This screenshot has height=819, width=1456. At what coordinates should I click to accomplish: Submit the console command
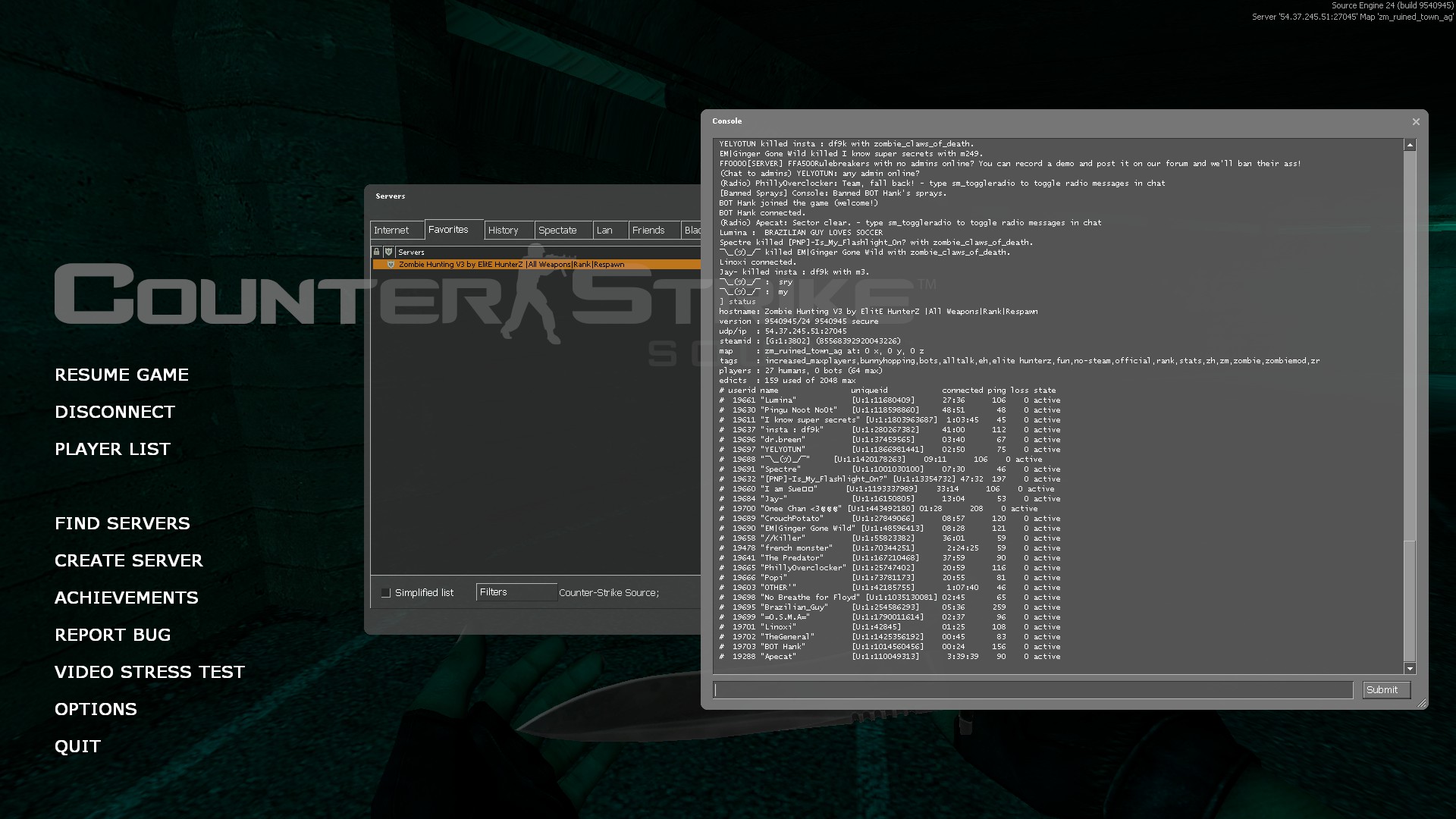[1386, 690]
